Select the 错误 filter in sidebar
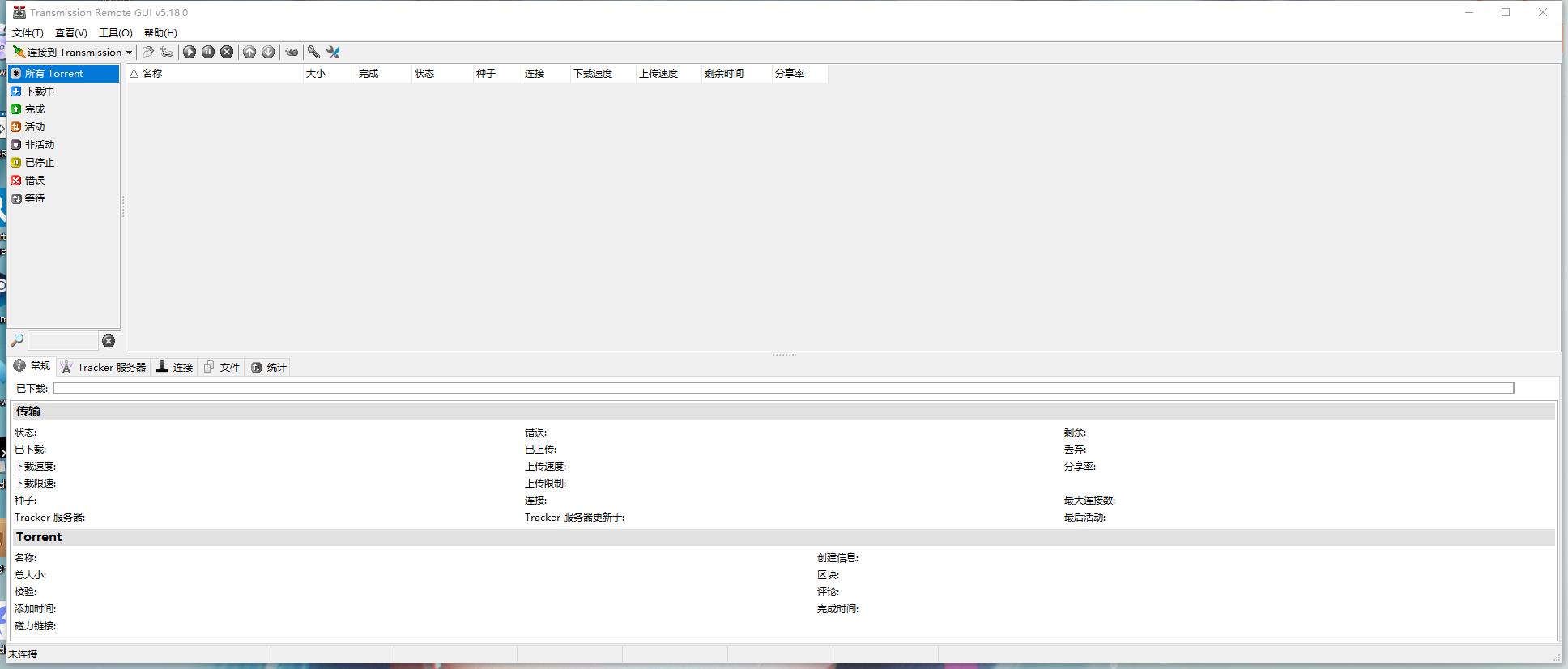 (34, 180)
